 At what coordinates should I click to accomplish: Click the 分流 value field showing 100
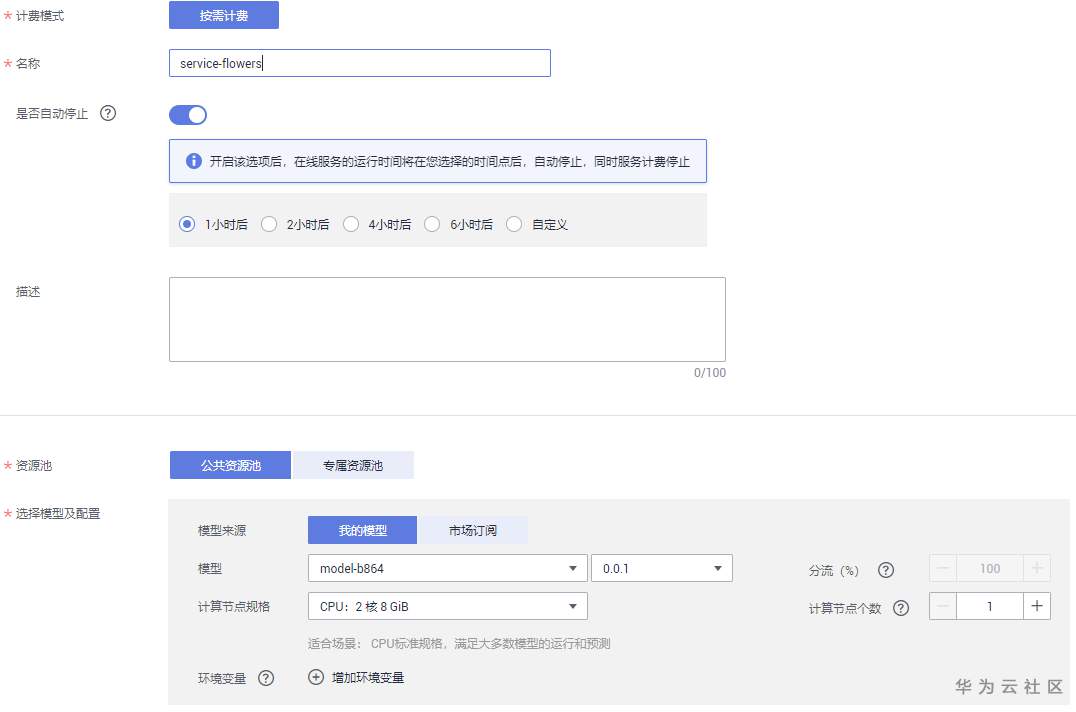tap(990, 568)
